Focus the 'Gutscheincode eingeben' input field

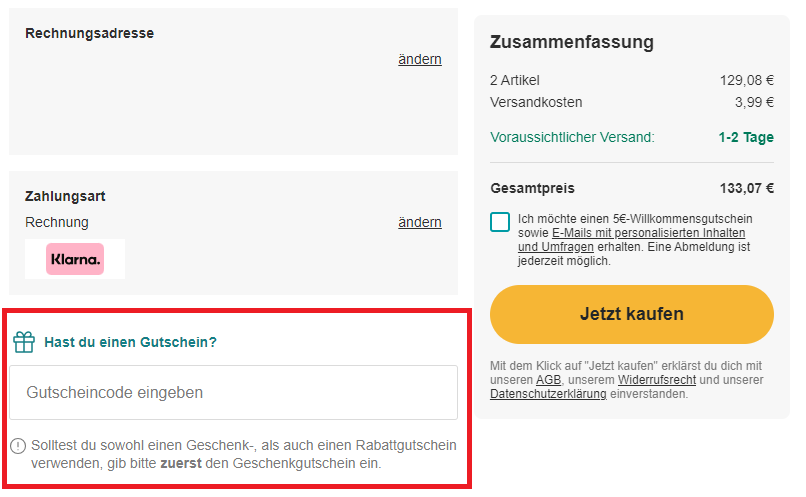pos(233,392)
